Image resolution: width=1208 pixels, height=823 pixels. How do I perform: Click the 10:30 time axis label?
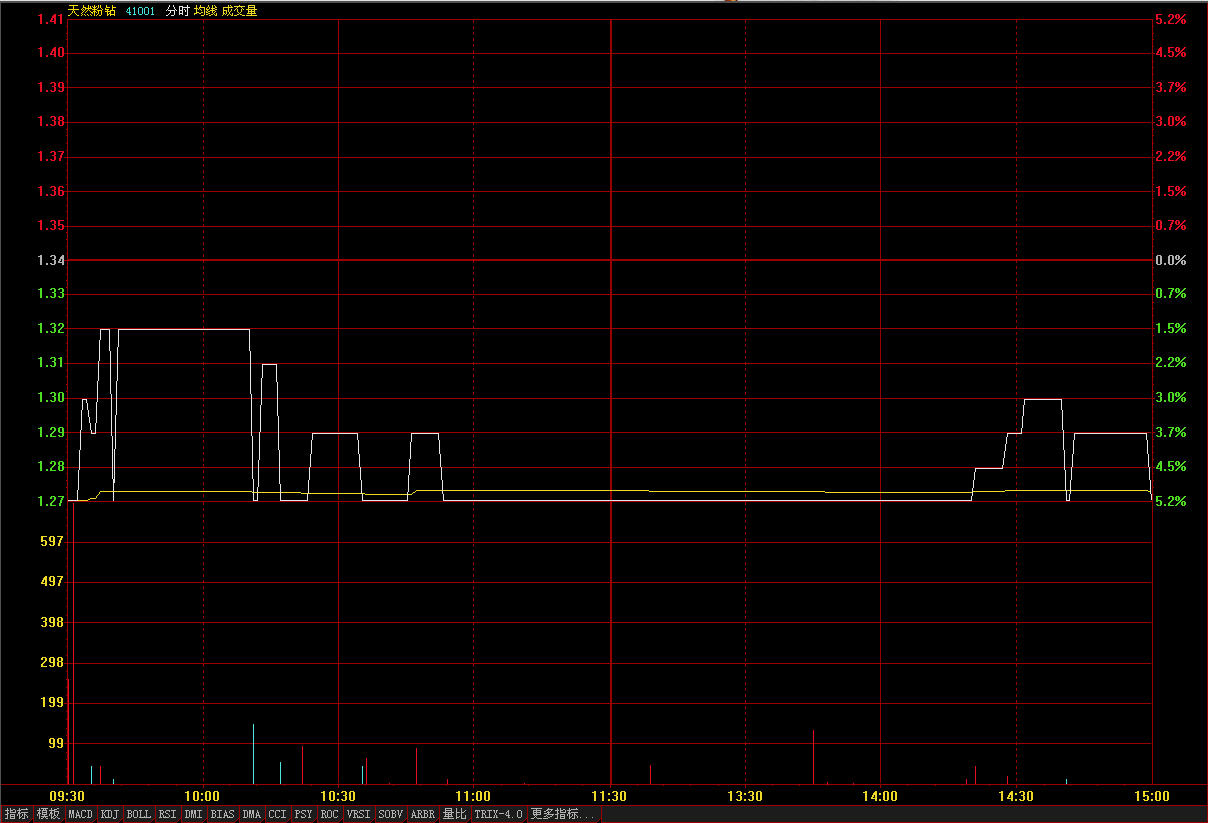[x=338, y=797]
